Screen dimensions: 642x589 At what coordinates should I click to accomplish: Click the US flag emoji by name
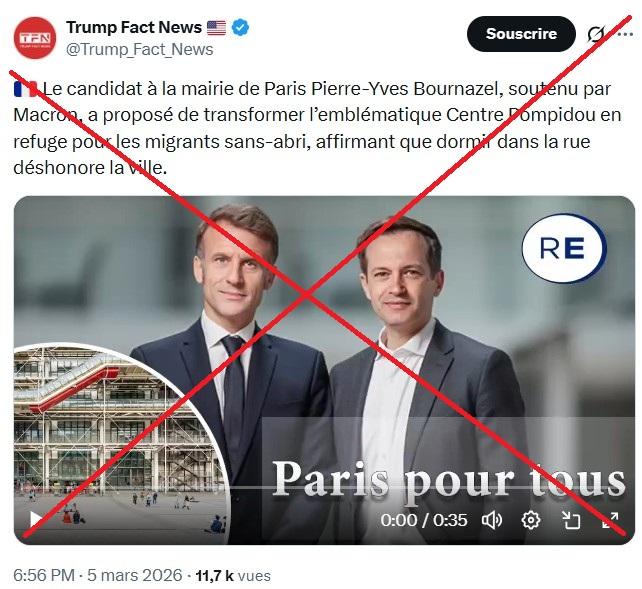coord(216,28)
